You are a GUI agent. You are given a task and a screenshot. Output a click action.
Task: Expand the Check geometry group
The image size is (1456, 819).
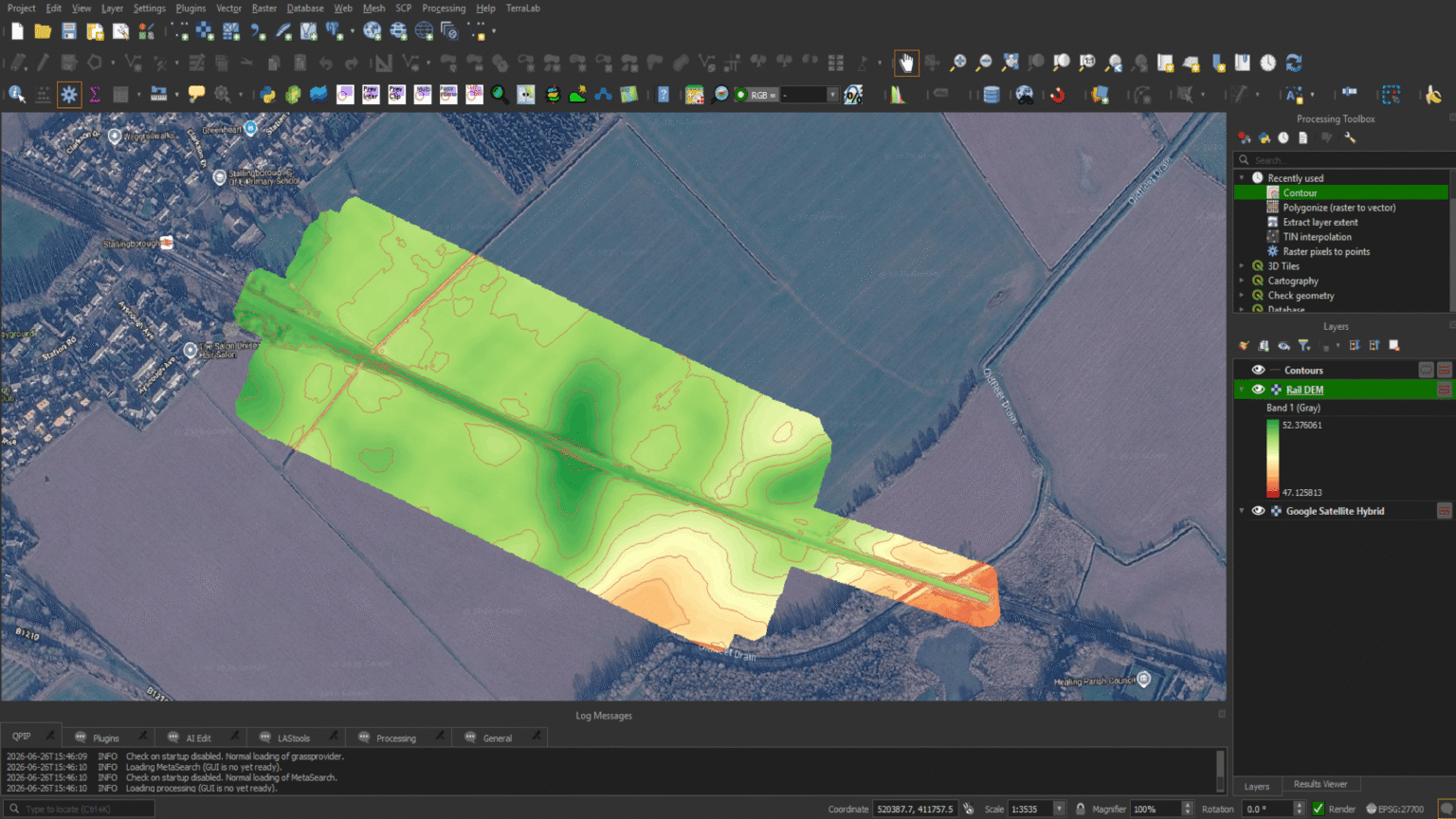[1242, 296]
